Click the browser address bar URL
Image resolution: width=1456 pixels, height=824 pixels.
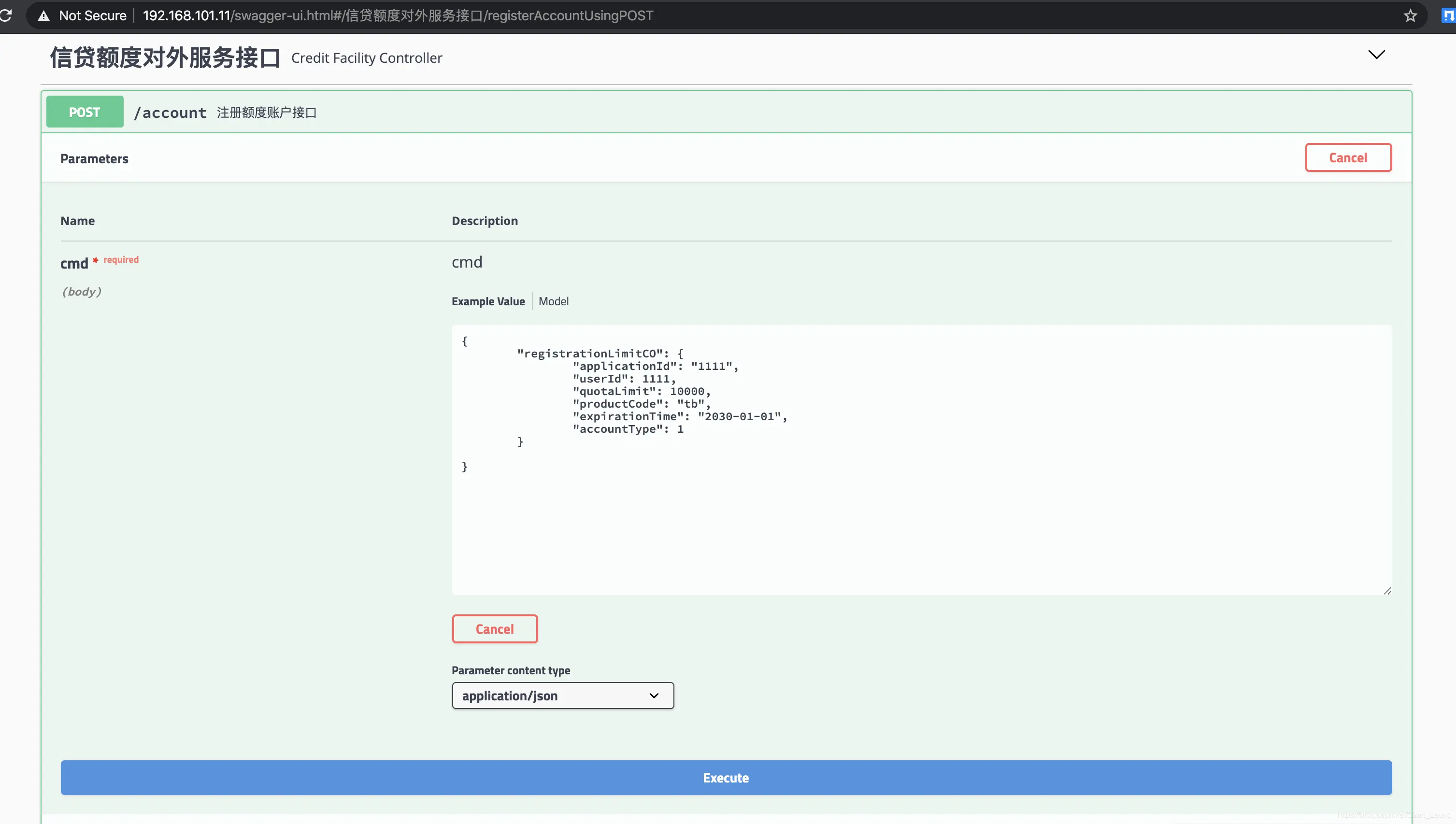tap(398, 16)
